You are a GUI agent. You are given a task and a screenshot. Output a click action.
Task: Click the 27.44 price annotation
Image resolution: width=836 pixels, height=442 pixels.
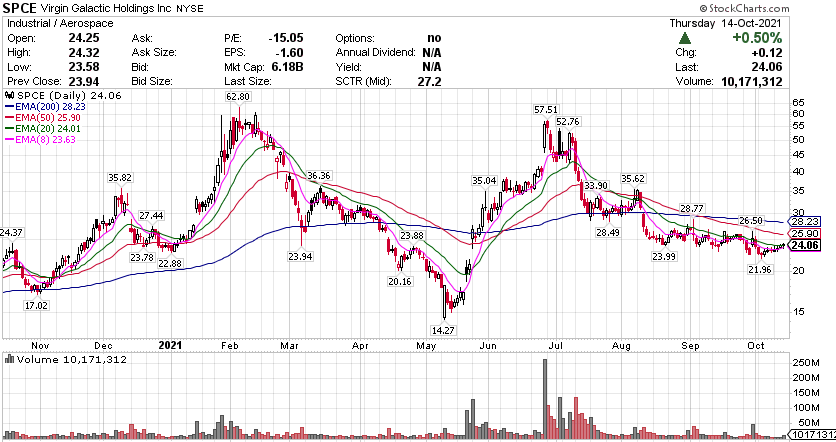pyautogui.click(x=151, y=215)
